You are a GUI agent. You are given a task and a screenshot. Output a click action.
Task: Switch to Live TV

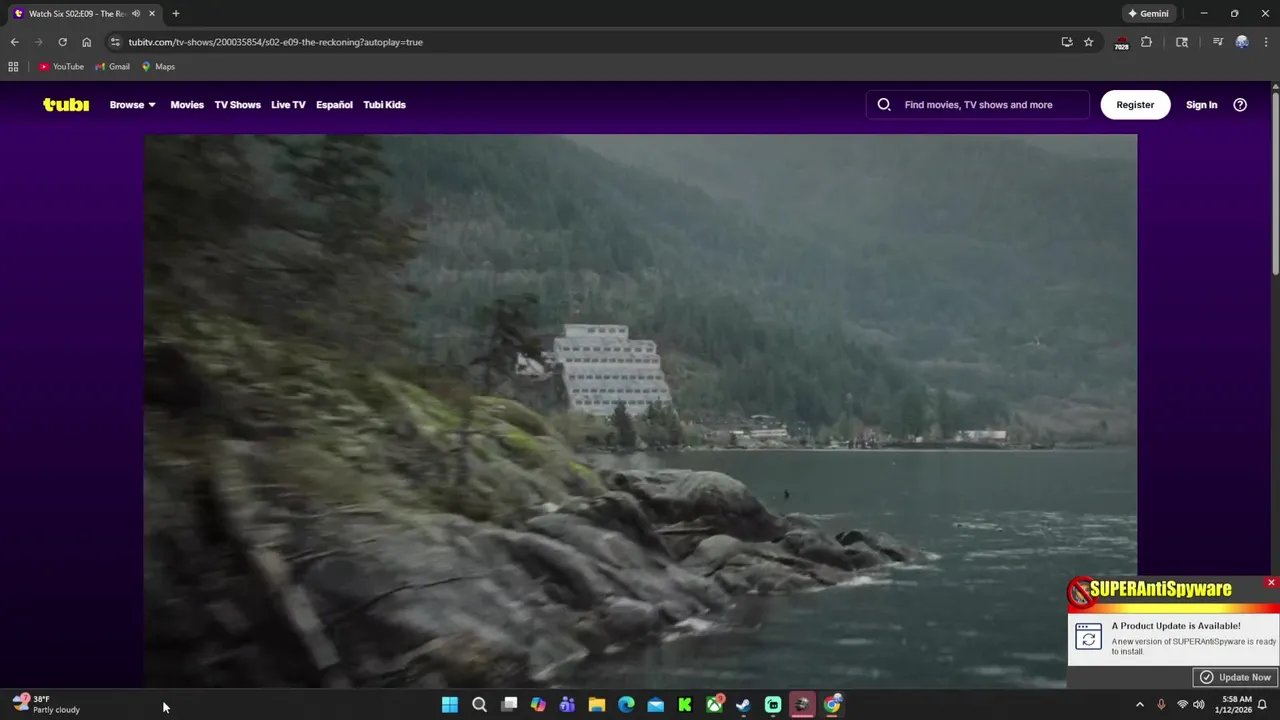[288, 105]
